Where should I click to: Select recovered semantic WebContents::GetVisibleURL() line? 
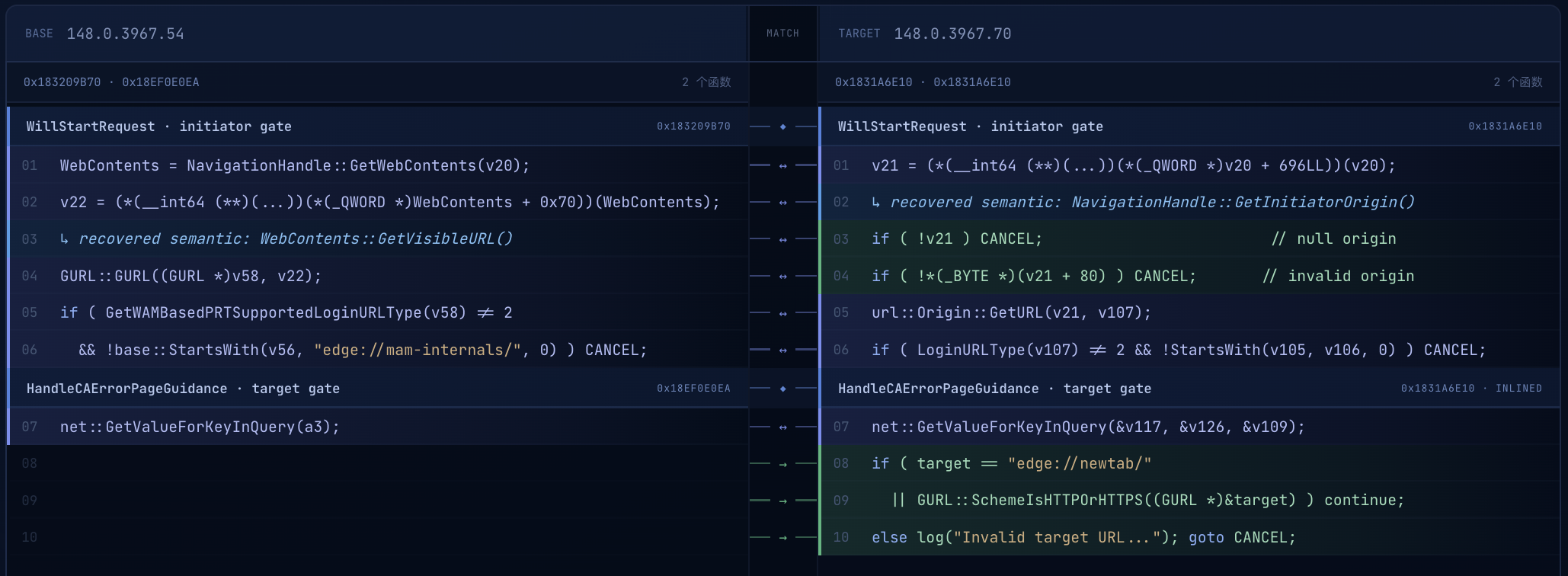click(x=378, y=239)
